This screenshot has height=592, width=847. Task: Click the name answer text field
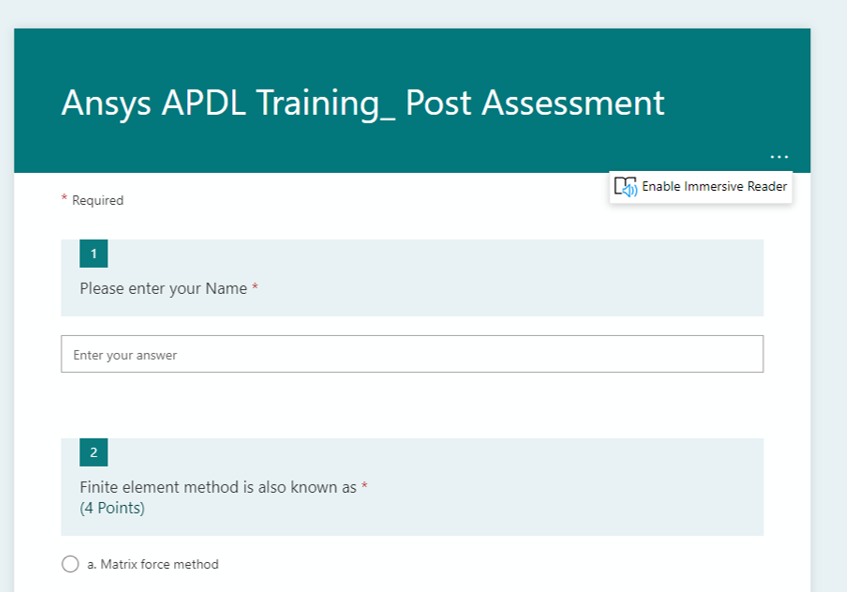point(412,354)
